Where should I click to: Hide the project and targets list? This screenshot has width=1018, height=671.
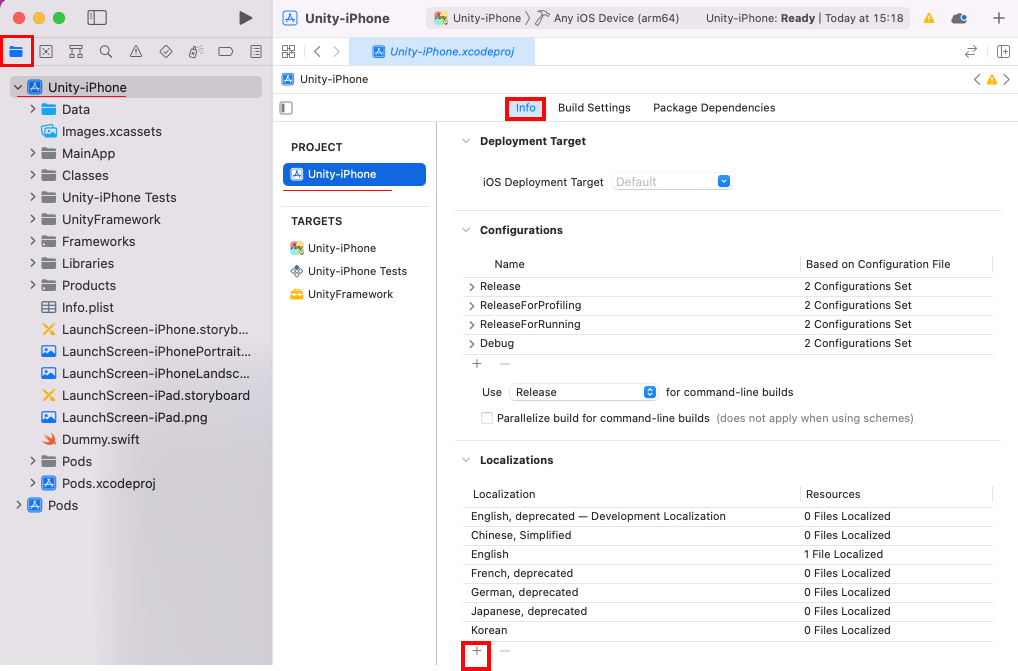(x=286, y=108)
